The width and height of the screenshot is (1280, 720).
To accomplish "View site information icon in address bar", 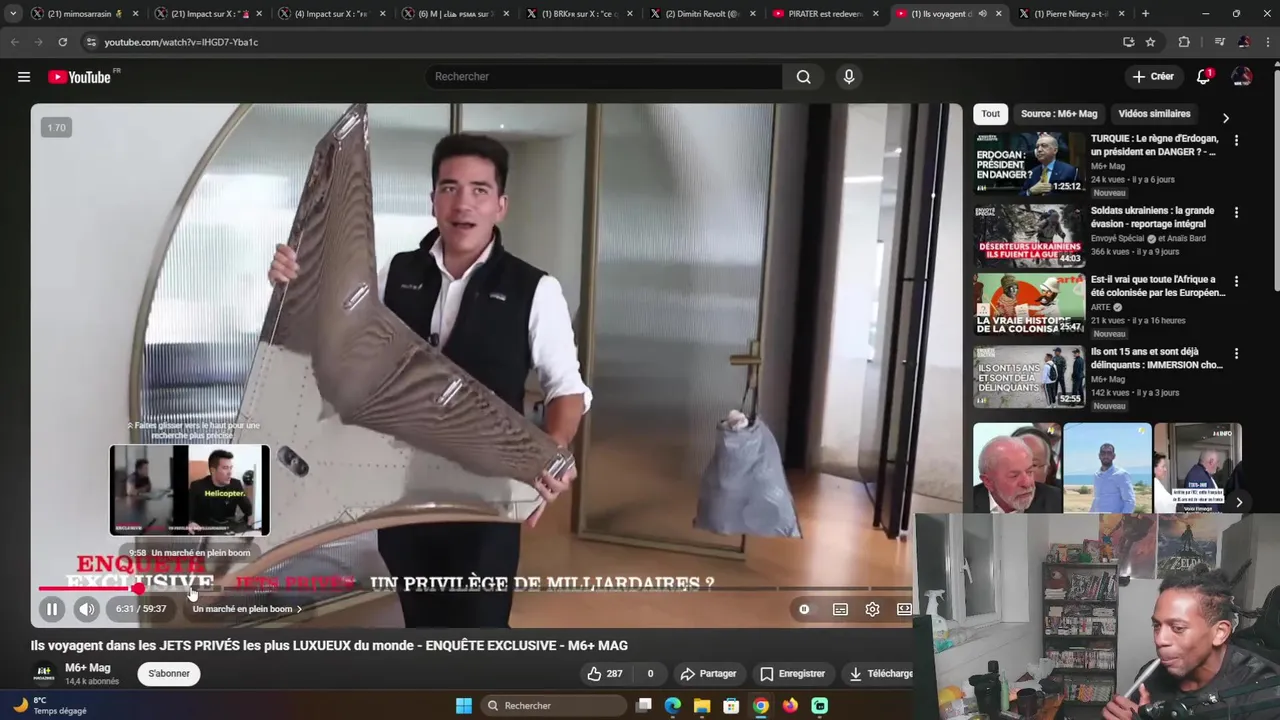I will point(91,42).
